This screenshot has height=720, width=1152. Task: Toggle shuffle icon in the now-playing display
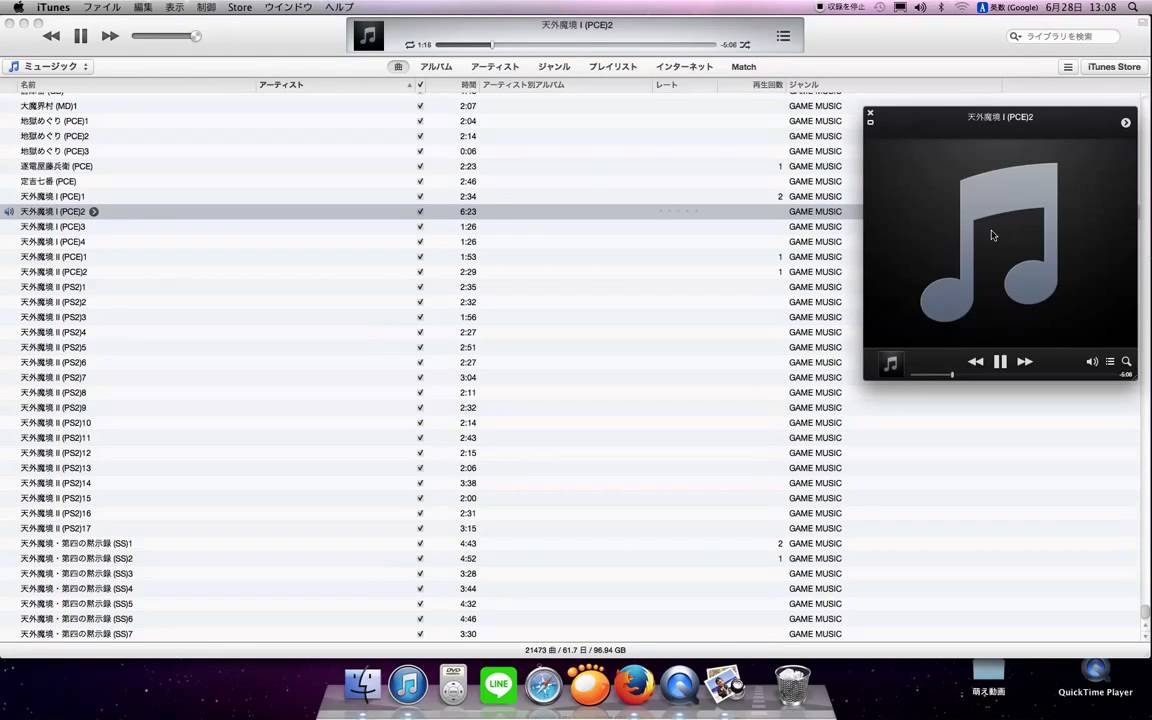point(745,45)
